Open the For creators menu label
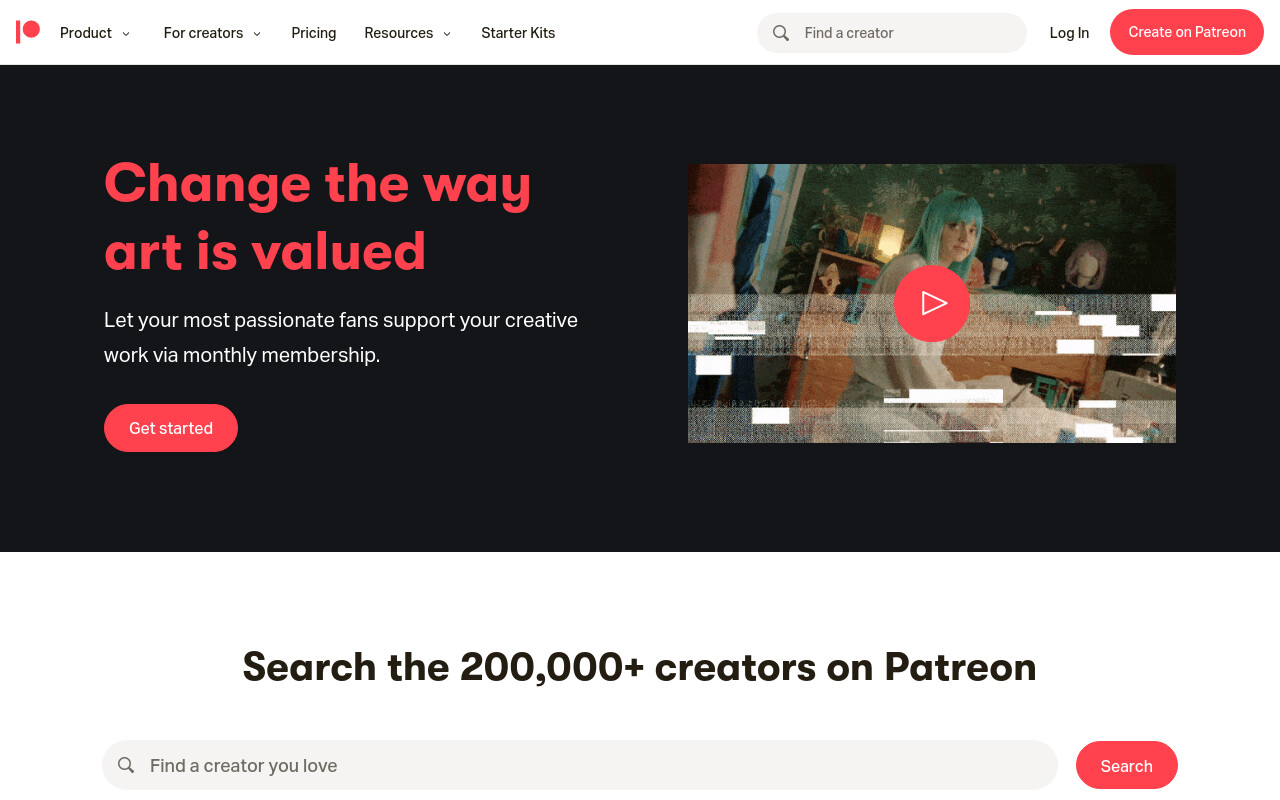This screenshot has height=800, width=1280. coord(204,33)
